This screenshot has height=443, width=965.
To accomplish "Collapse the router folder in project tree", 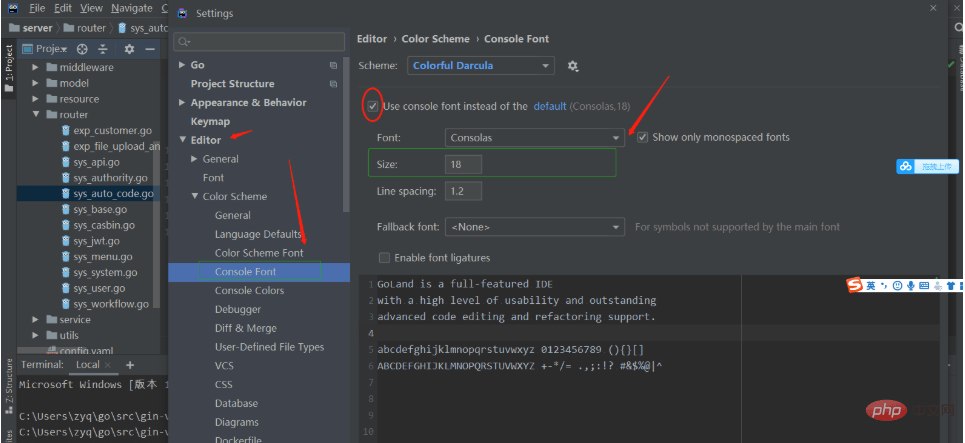I will pos(35,114).
